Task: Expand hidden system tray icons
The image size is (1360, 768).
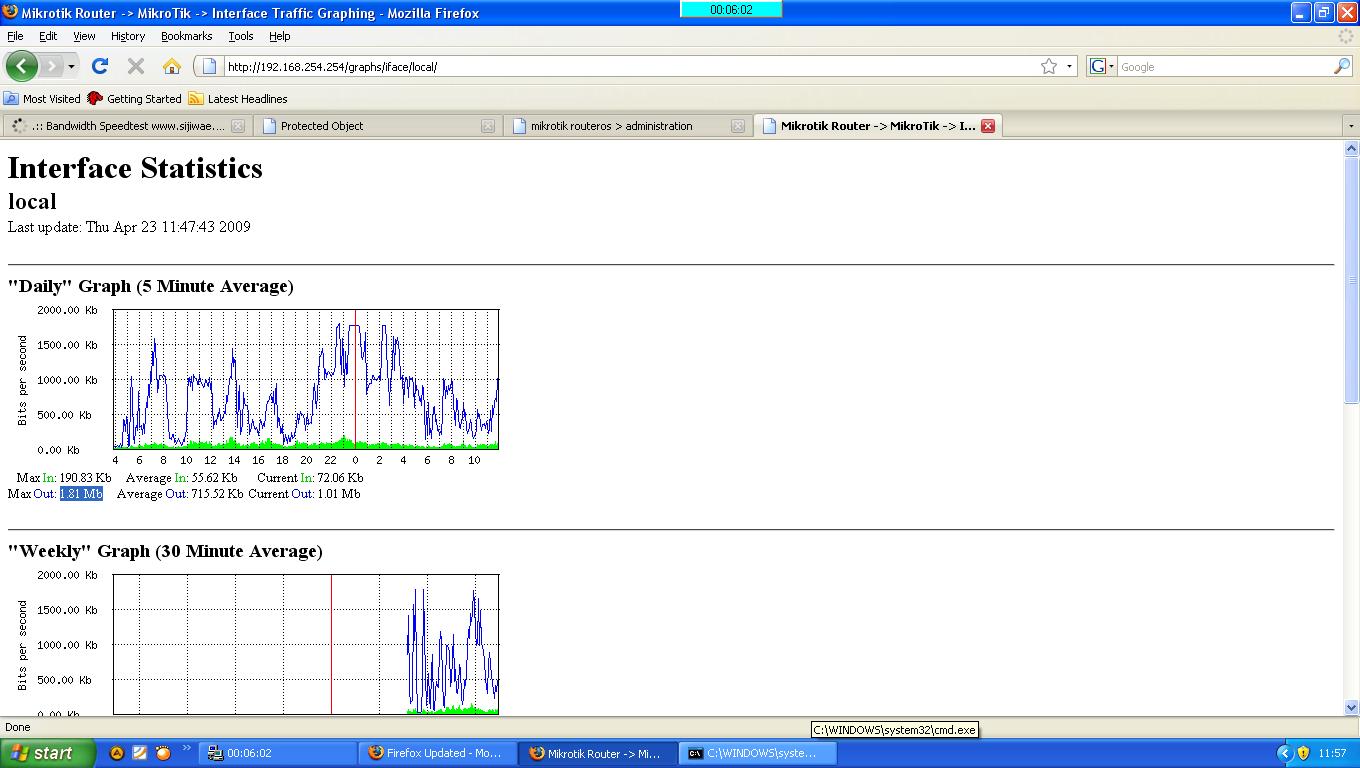Action: click(1285, 753)
